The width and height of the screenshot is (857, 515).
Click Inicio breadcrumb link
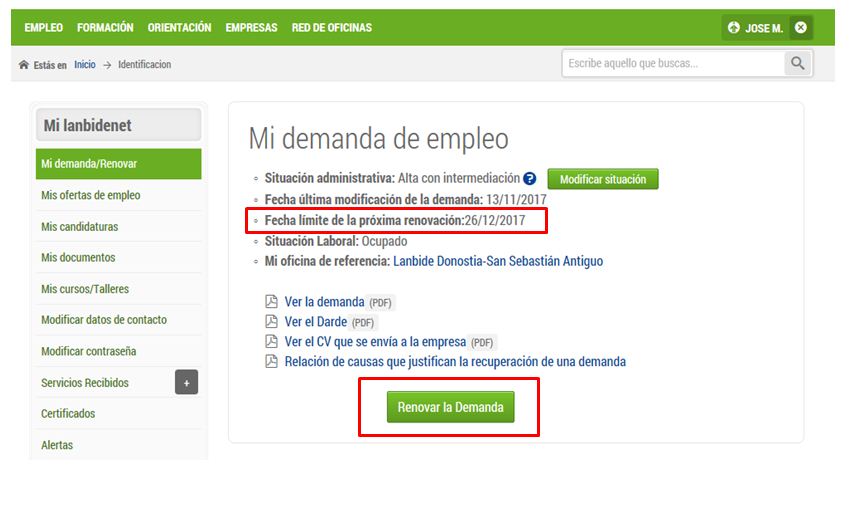tap(85, 65)
